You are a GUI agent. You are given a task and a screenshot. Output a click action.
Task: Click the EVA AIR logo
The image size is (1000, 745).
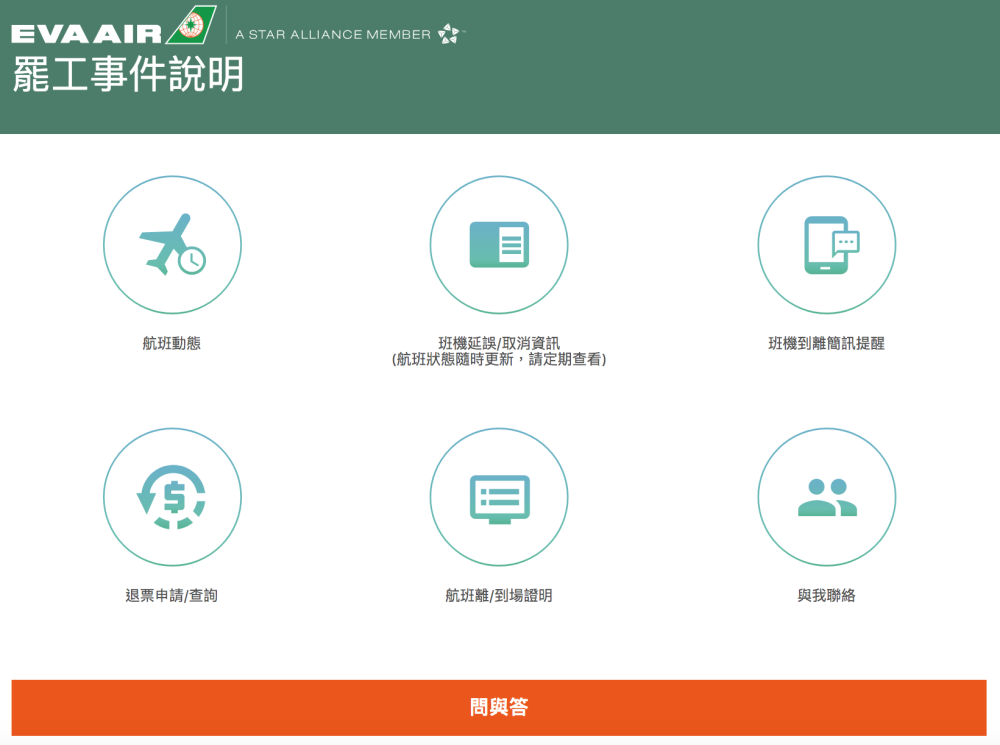(x=114, y=26)
